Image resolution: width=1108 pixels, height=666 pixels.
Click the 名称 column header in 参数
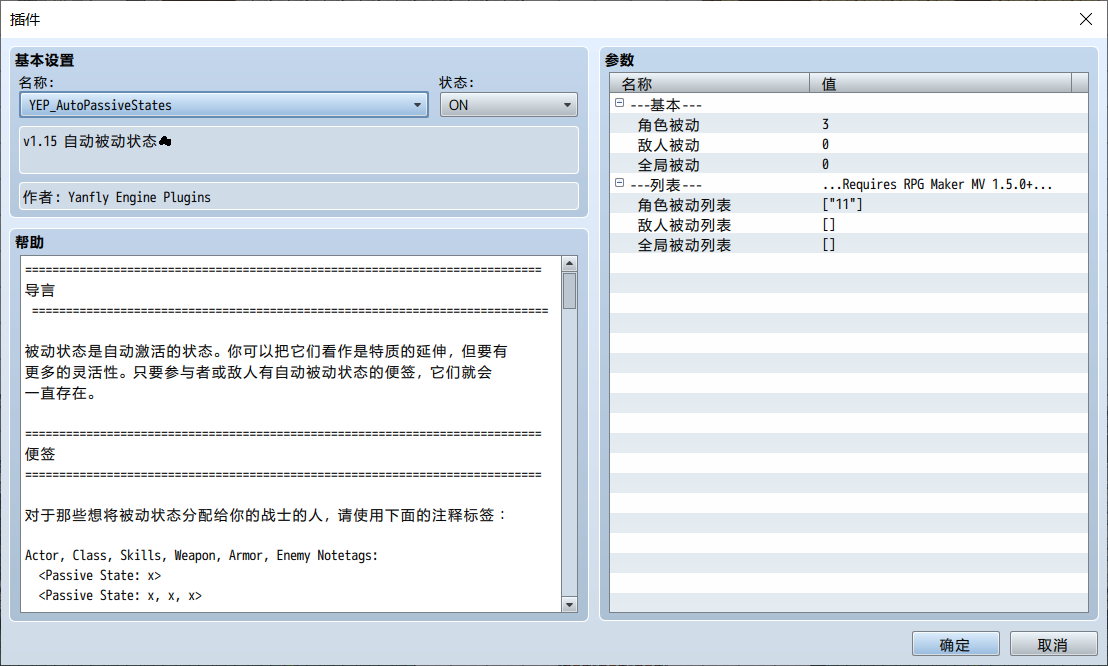coord(709,83)
